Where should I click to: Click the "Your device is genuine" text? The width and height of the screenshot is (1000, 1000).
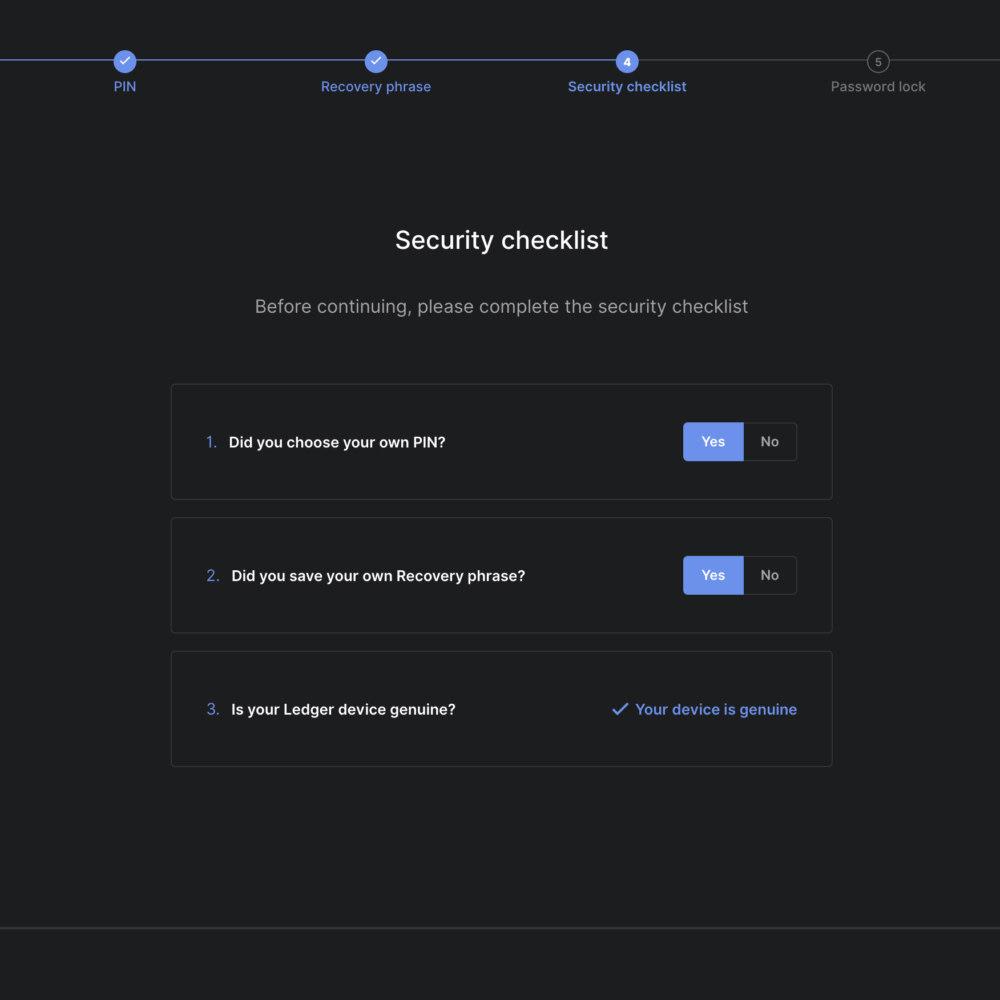(x=716, y=709)
